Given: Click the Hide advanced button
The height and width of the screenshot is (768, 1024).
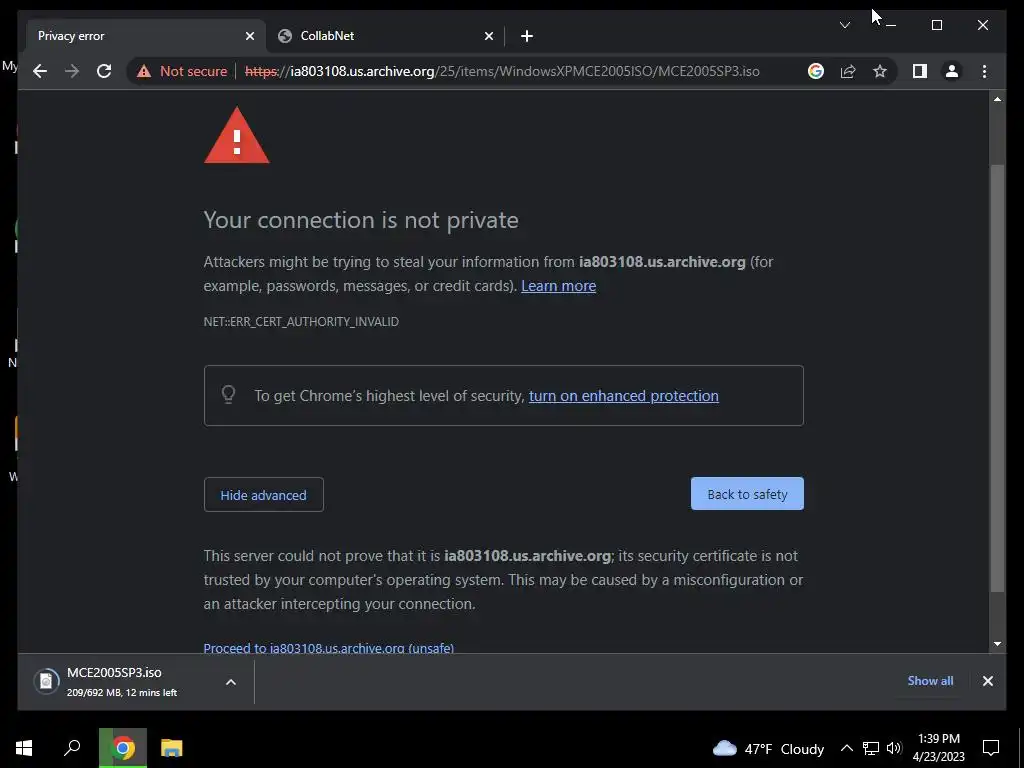Looking at the screenshot, I should [x=264, y=495].
